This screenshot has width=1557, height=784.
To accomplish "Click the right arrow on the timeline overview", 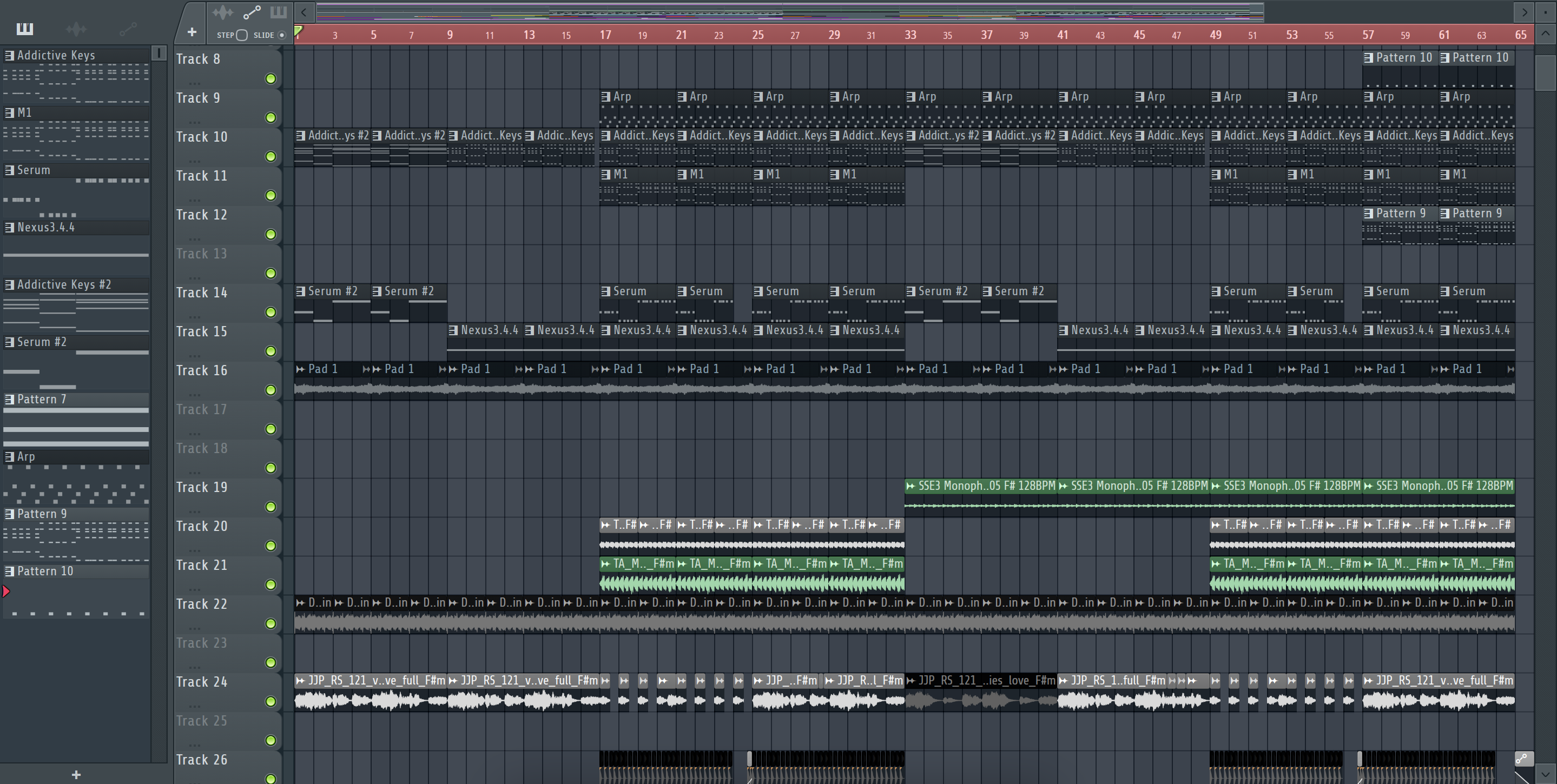I will (x=1525, y=11).
